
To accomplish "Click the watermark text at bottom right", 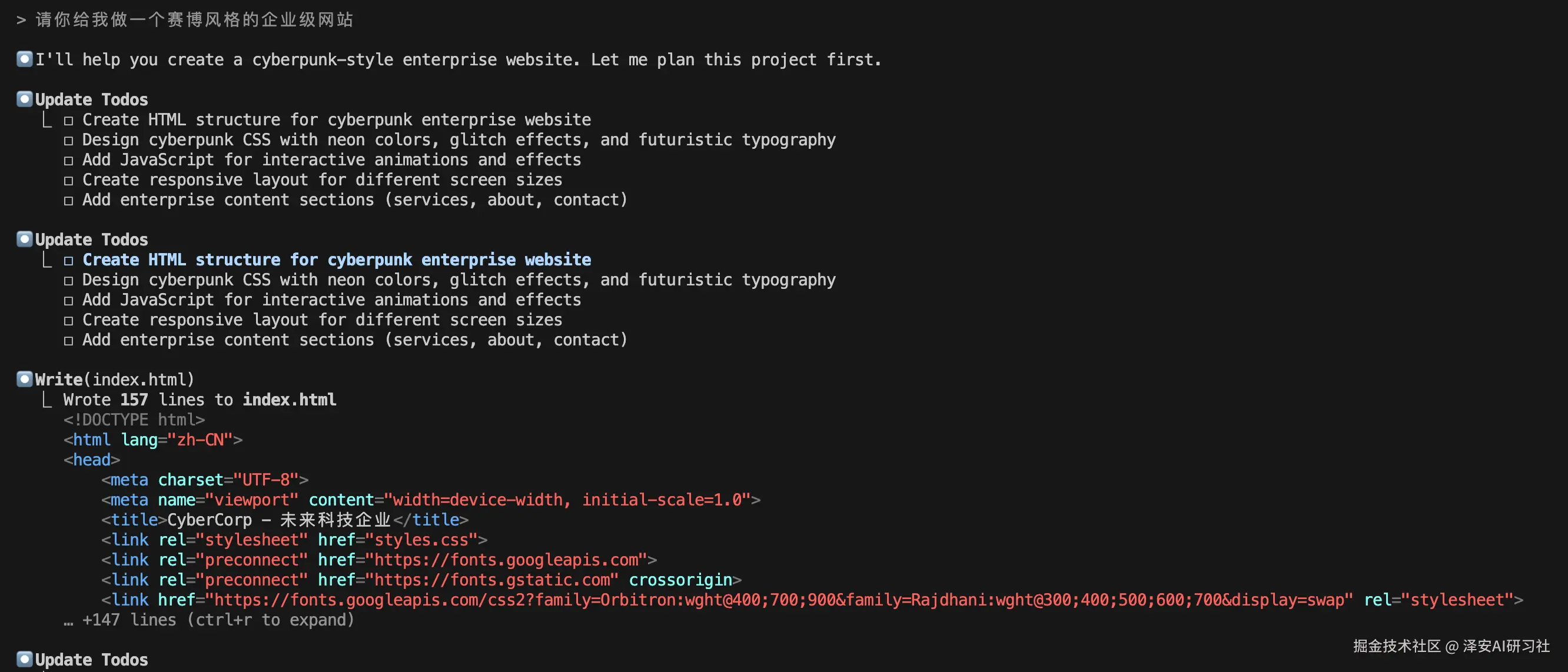I will click(x=1451, y=646).
